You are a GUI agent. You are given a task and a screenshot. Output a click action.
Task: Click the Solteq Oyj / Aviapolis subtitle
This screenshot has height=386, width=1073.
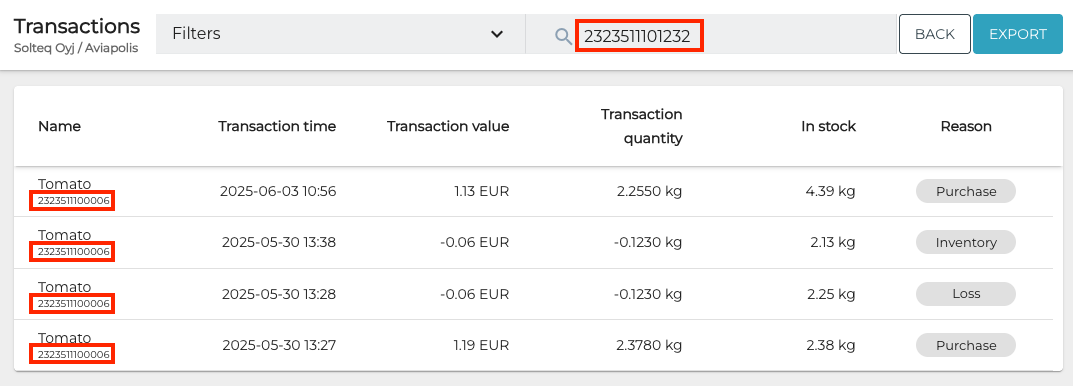pyautogui.click(x=75, y=49)
